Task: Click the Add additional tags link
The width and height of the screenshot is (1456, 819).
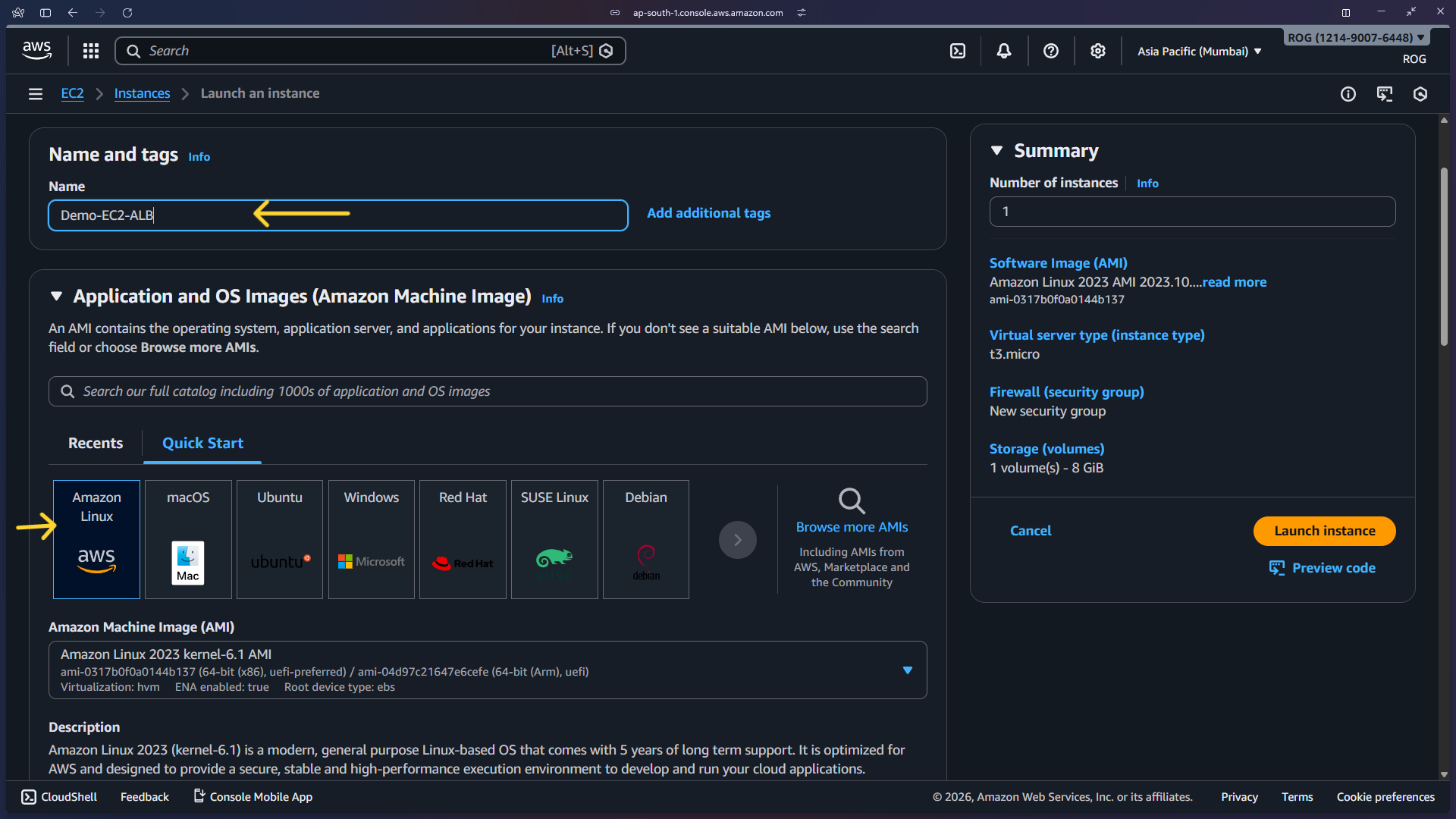Action: pyautogui.click(x=708, y=213)
